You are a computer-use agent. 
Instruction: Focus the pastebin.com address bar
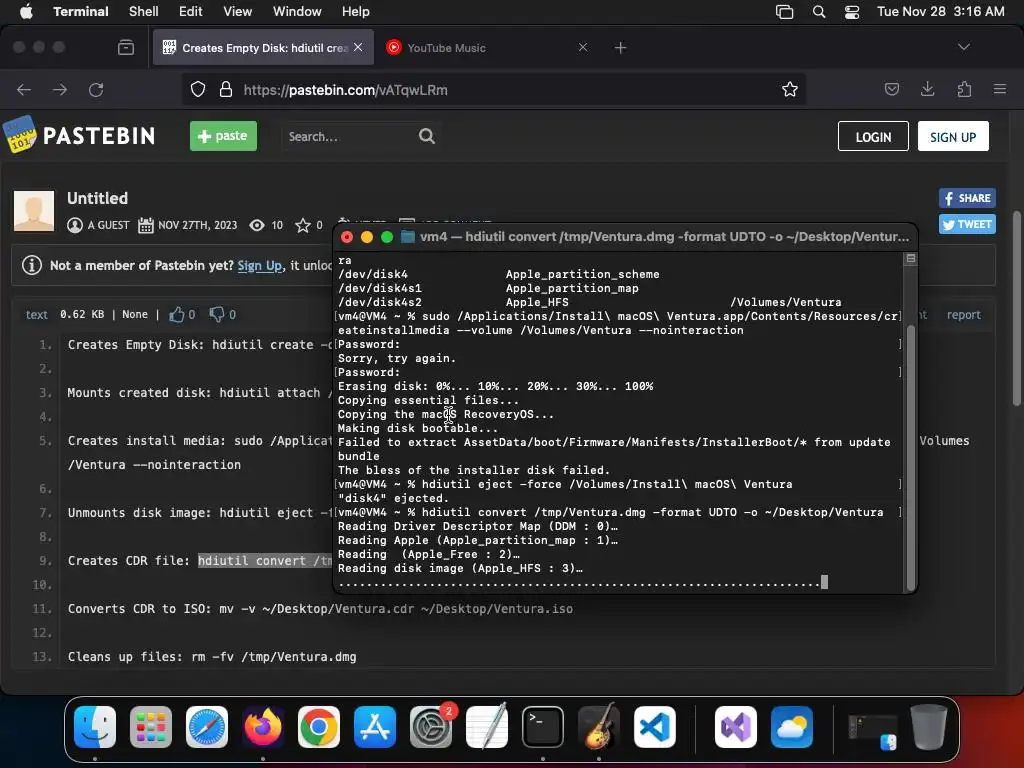tap(494, 89)
